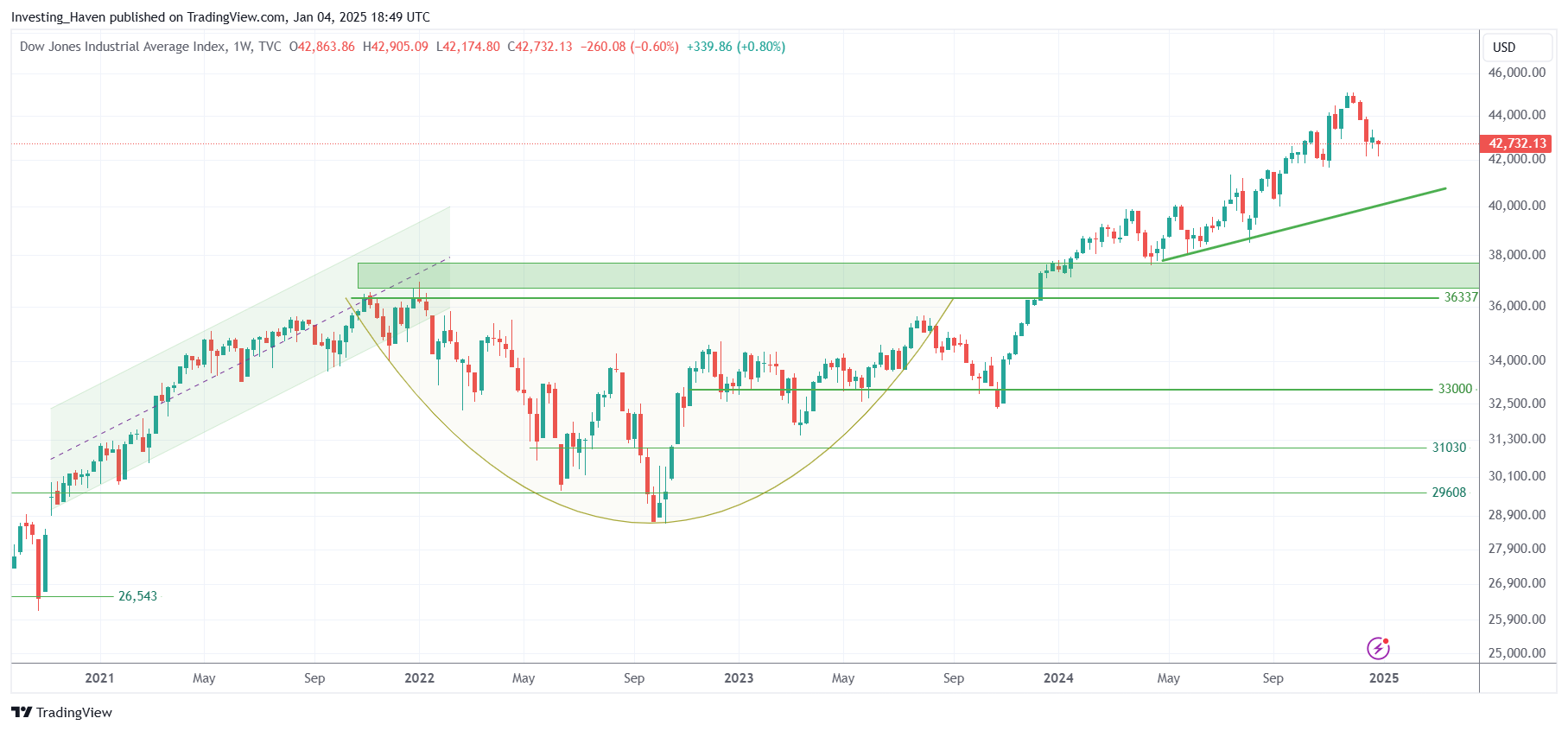Click the 2021 label on time axis
1568x731 pixels.
(x=99, y=678)
